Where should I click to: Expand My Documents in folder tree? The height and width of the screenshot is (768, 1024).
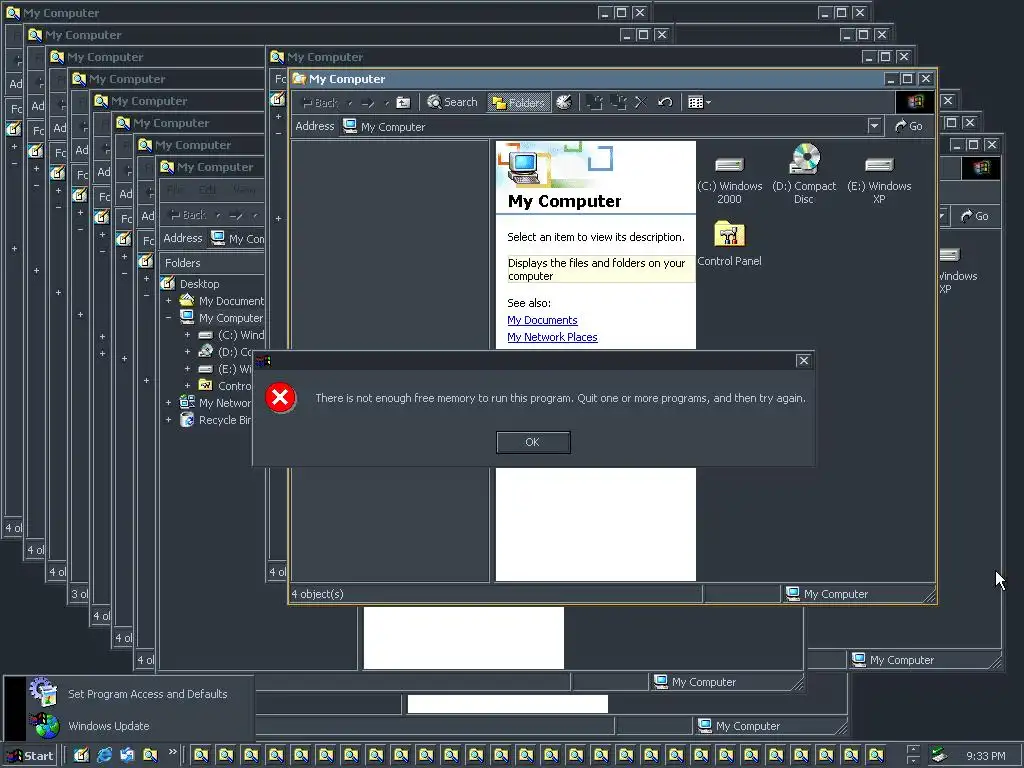coord(168,301)
